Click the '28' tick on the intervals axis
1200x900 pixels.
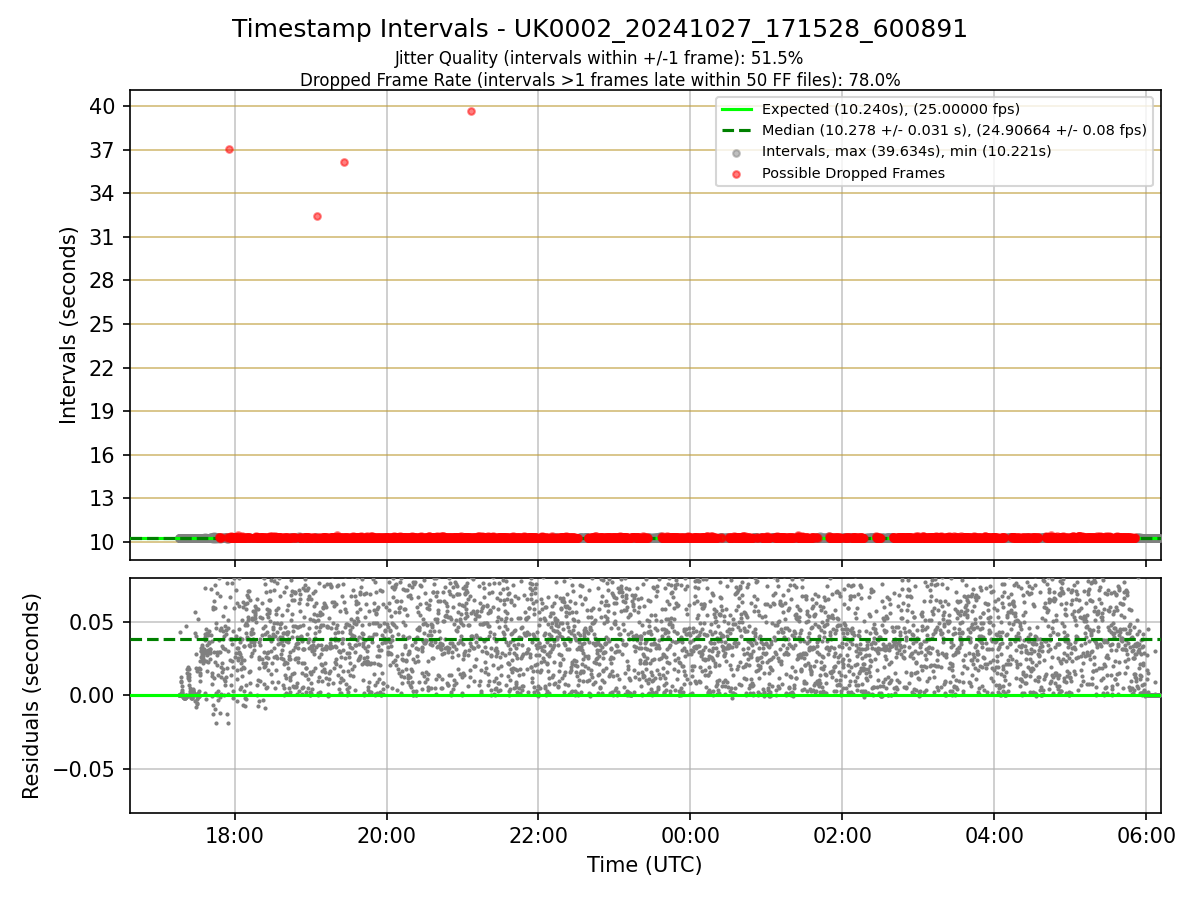[104, 280]
